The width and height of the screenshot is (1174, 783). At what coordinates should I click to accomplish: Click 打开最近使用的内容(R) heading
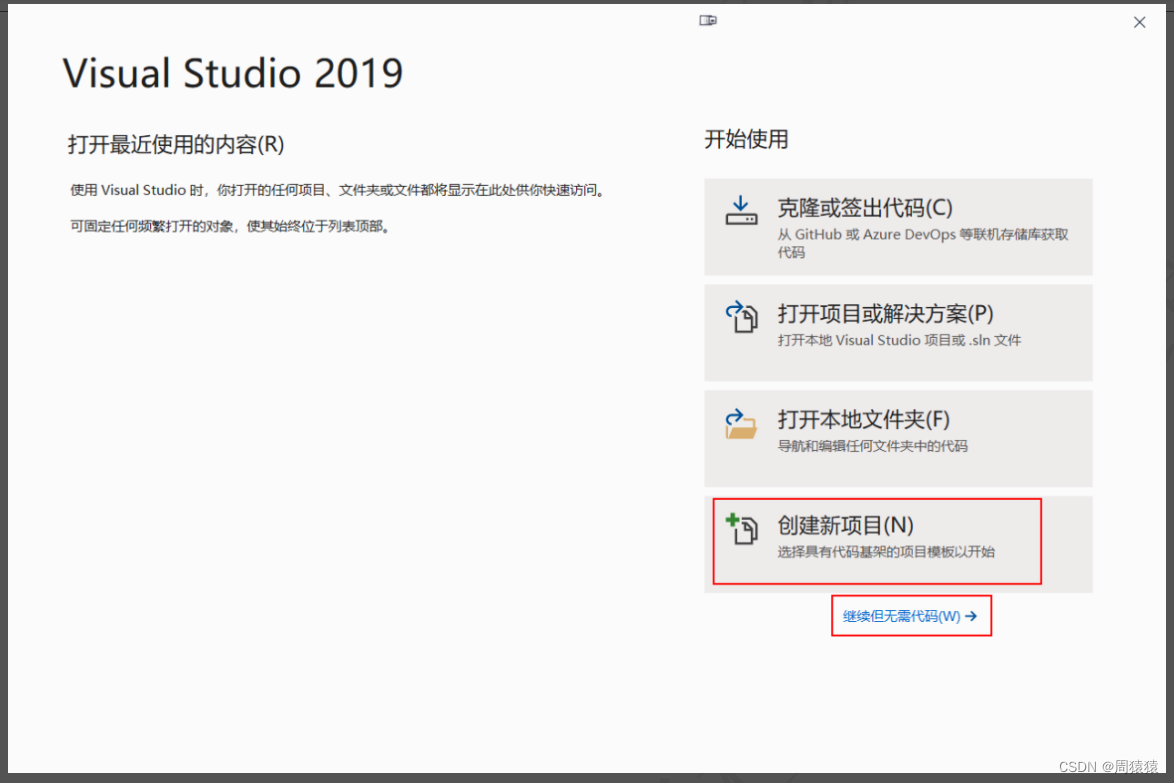[x=176, y=144]
